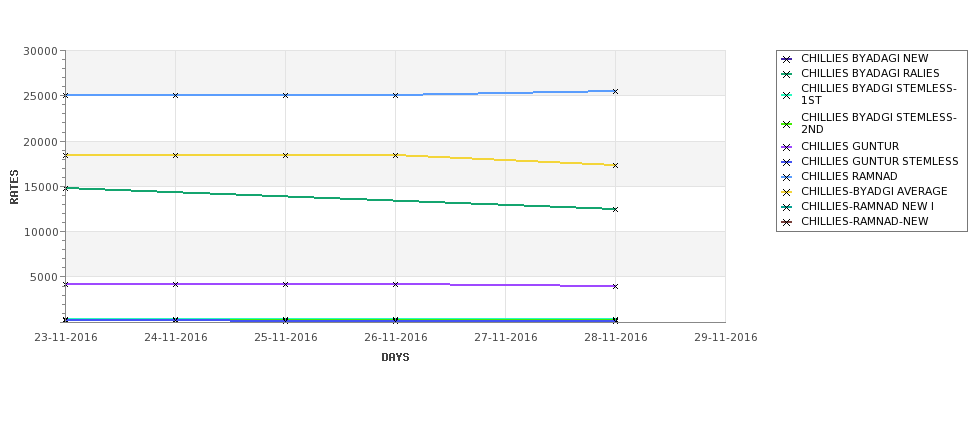975x429 pixels.
Task: Click the CHILLIES BYADGI STEMLESS-2ND legend marker
Action: click(x=787, y=124)
